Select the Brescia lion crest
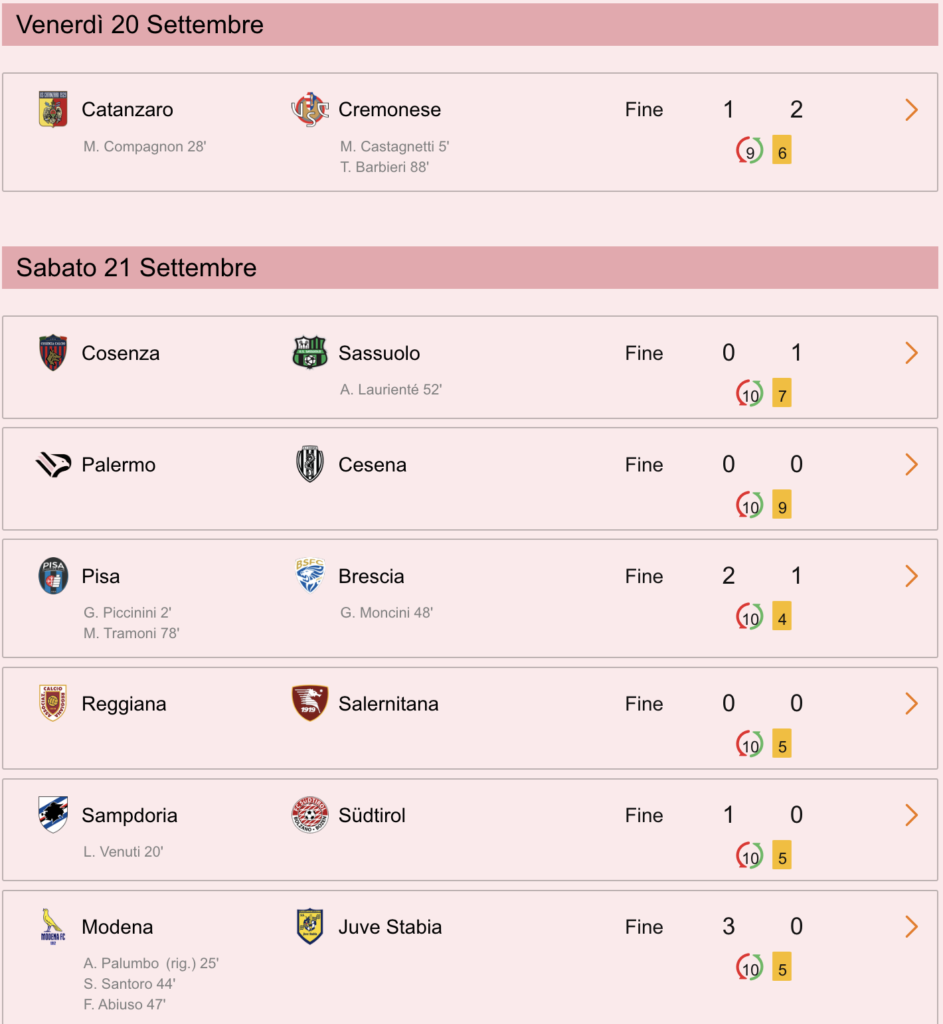This screenshot has height=1024, width=943. (x=310, y=575)
